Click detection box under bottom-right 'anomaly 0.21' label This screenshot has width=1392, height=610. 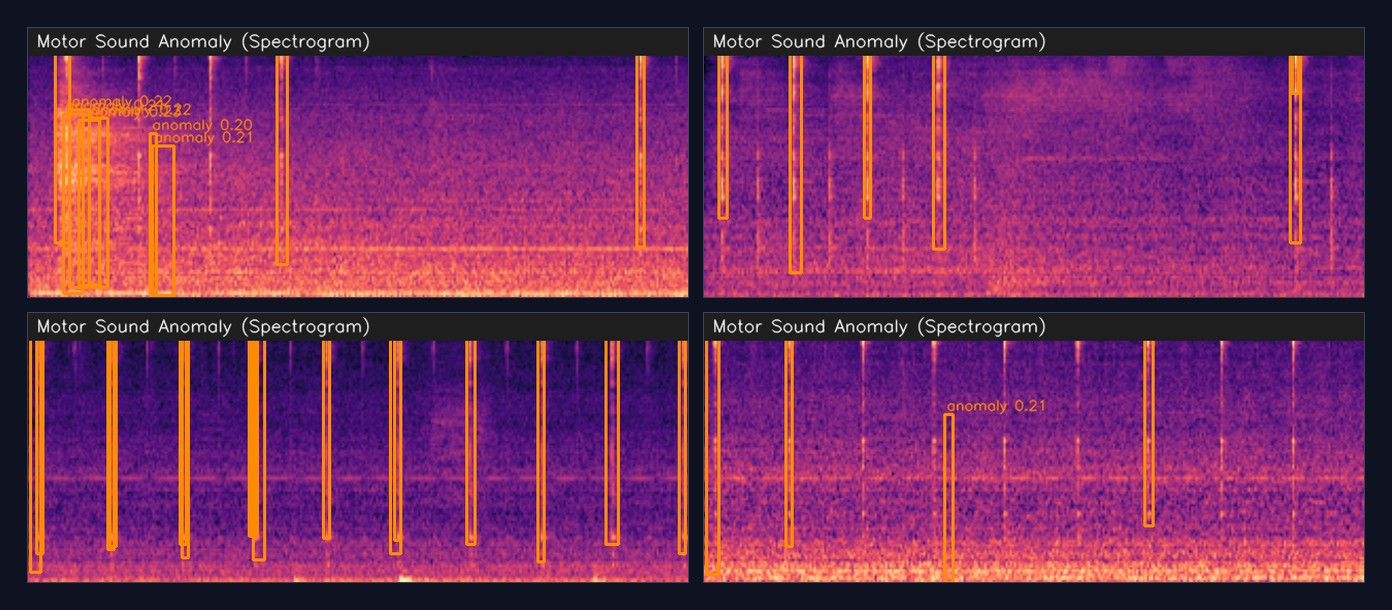tap(949, 497)
